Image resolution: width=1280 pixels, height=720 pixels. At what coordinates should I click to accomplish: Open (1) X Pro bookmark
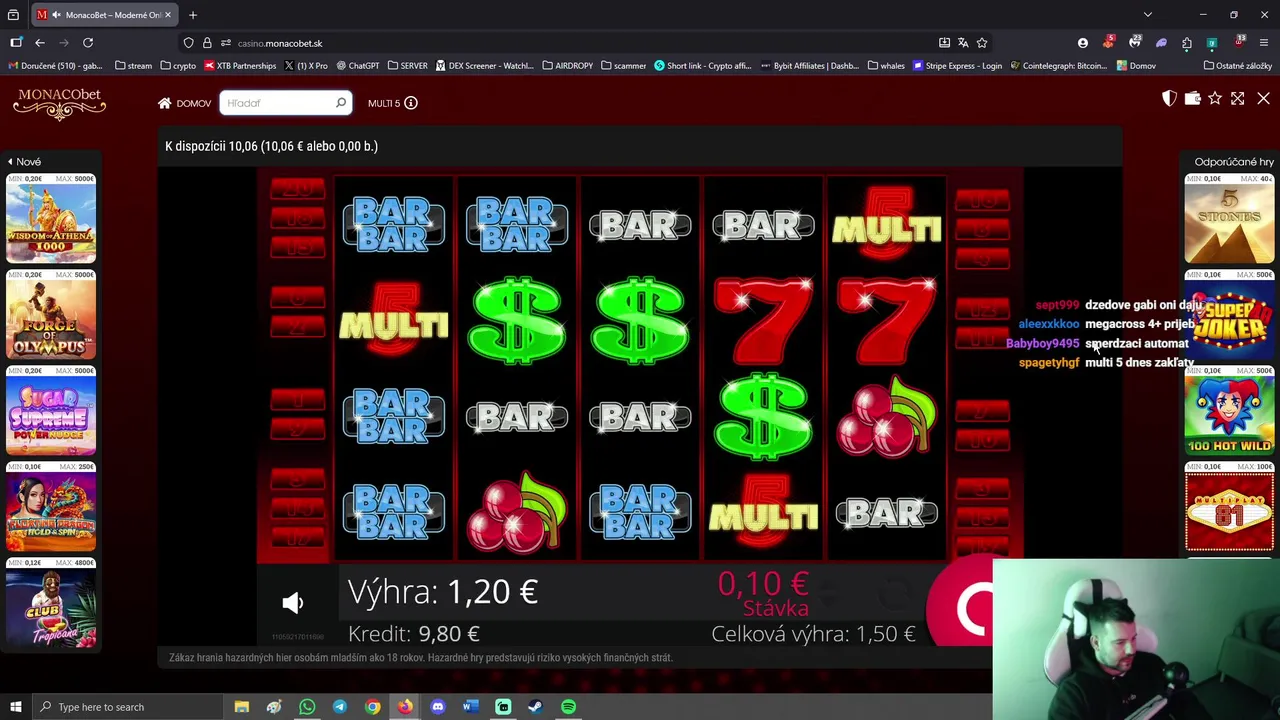click(x=306, y=66)
